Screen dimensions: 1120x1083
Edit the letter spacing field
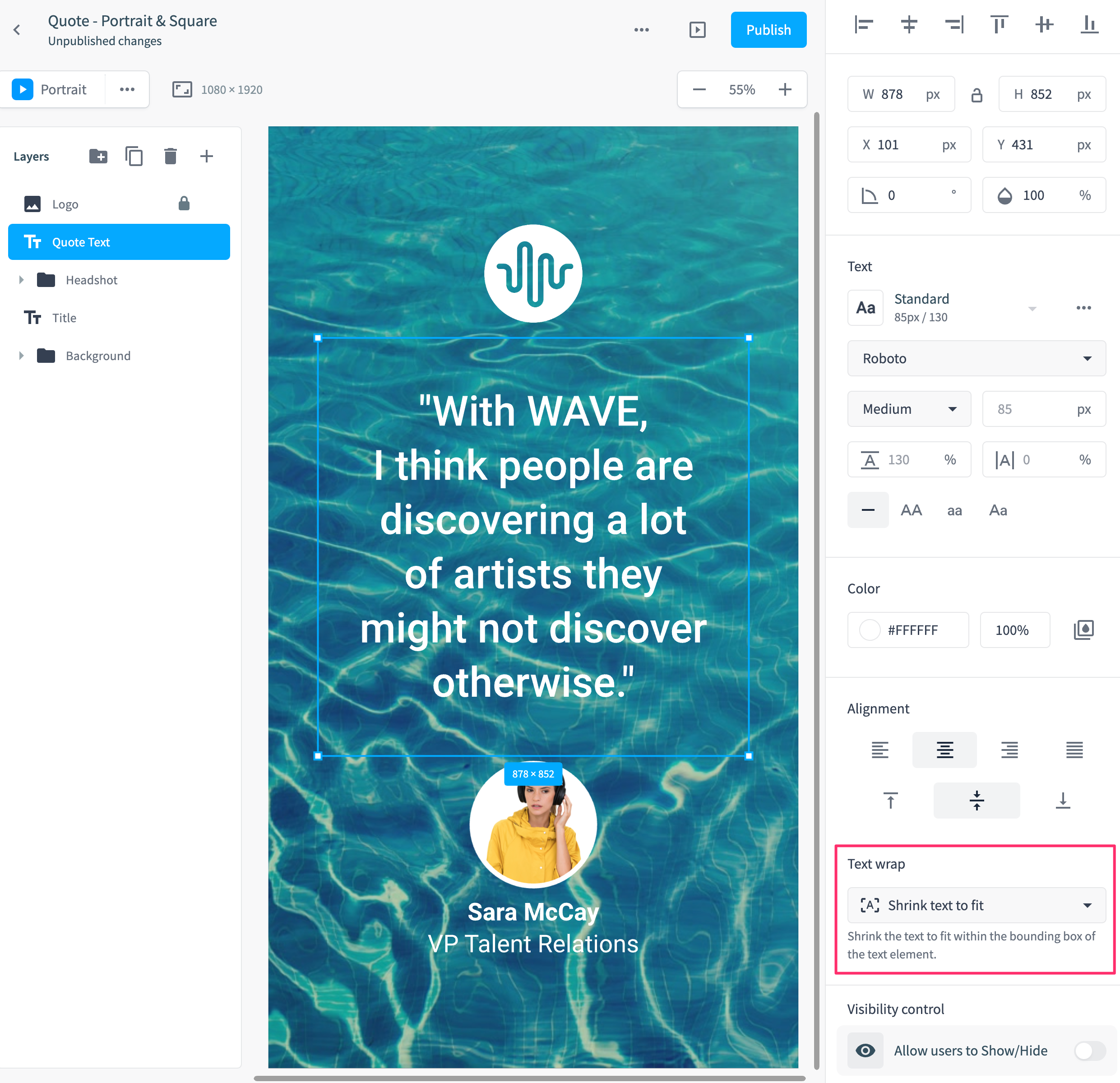[1043, 459]
